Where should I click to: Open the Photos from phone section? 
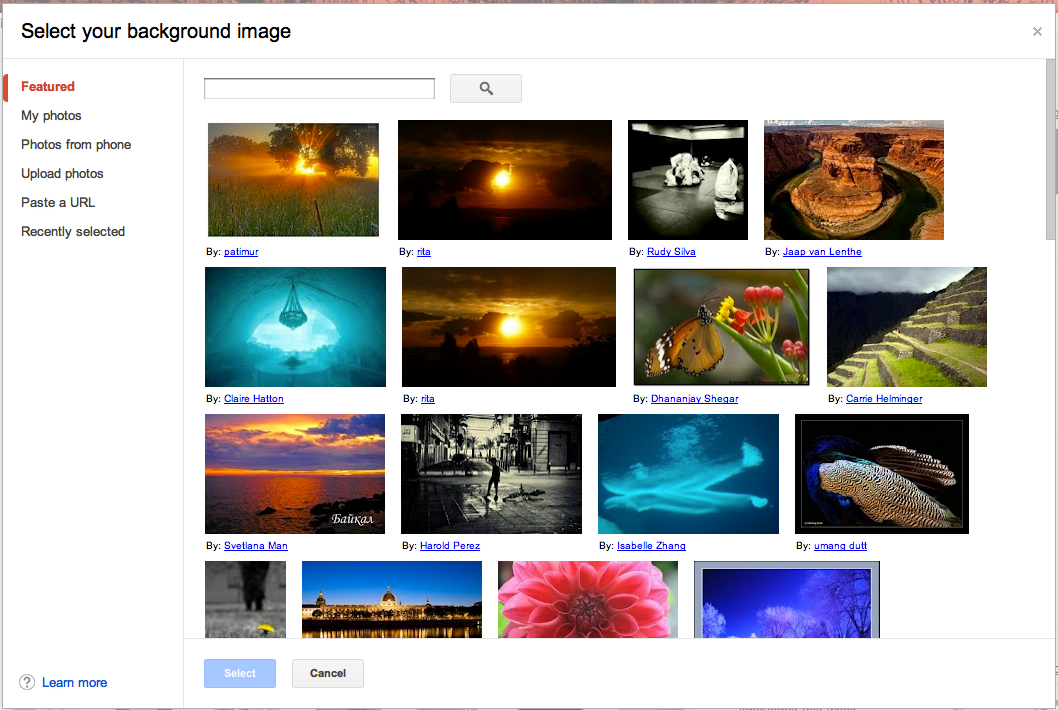[76, 144]
